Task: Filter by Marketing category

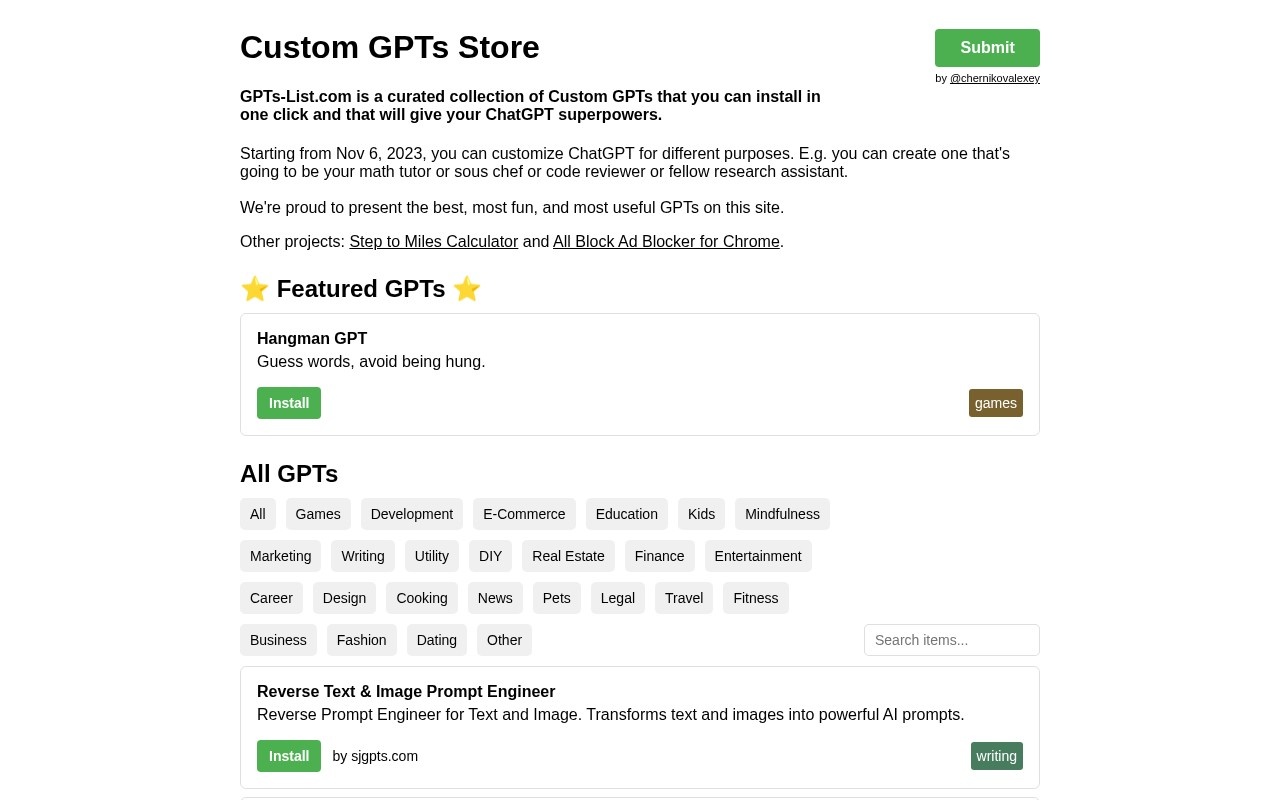Action: [x=281, y=556]
